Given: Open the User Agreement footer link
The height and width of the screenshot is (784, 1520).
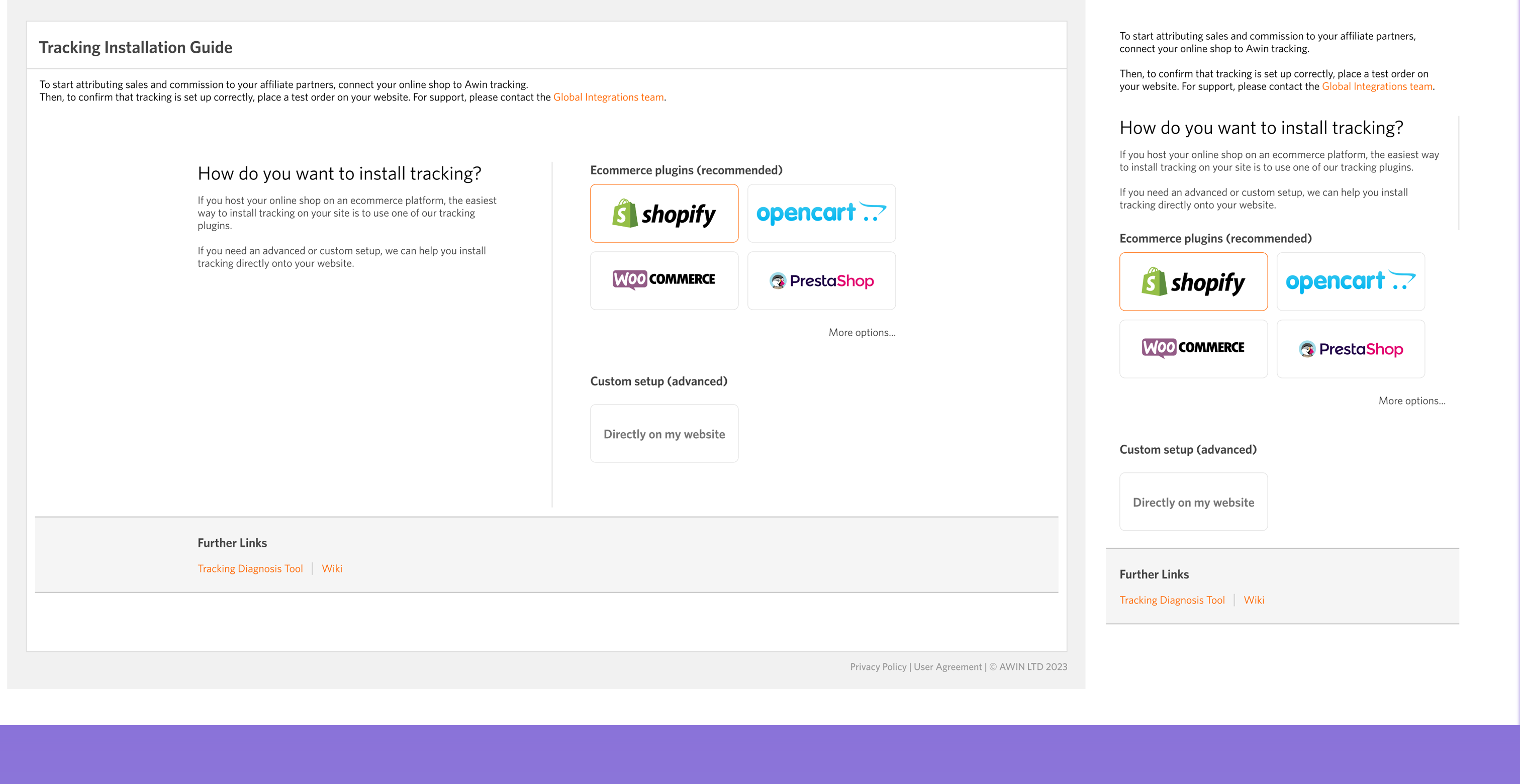Looking at the screenshot, I should 947,666.
